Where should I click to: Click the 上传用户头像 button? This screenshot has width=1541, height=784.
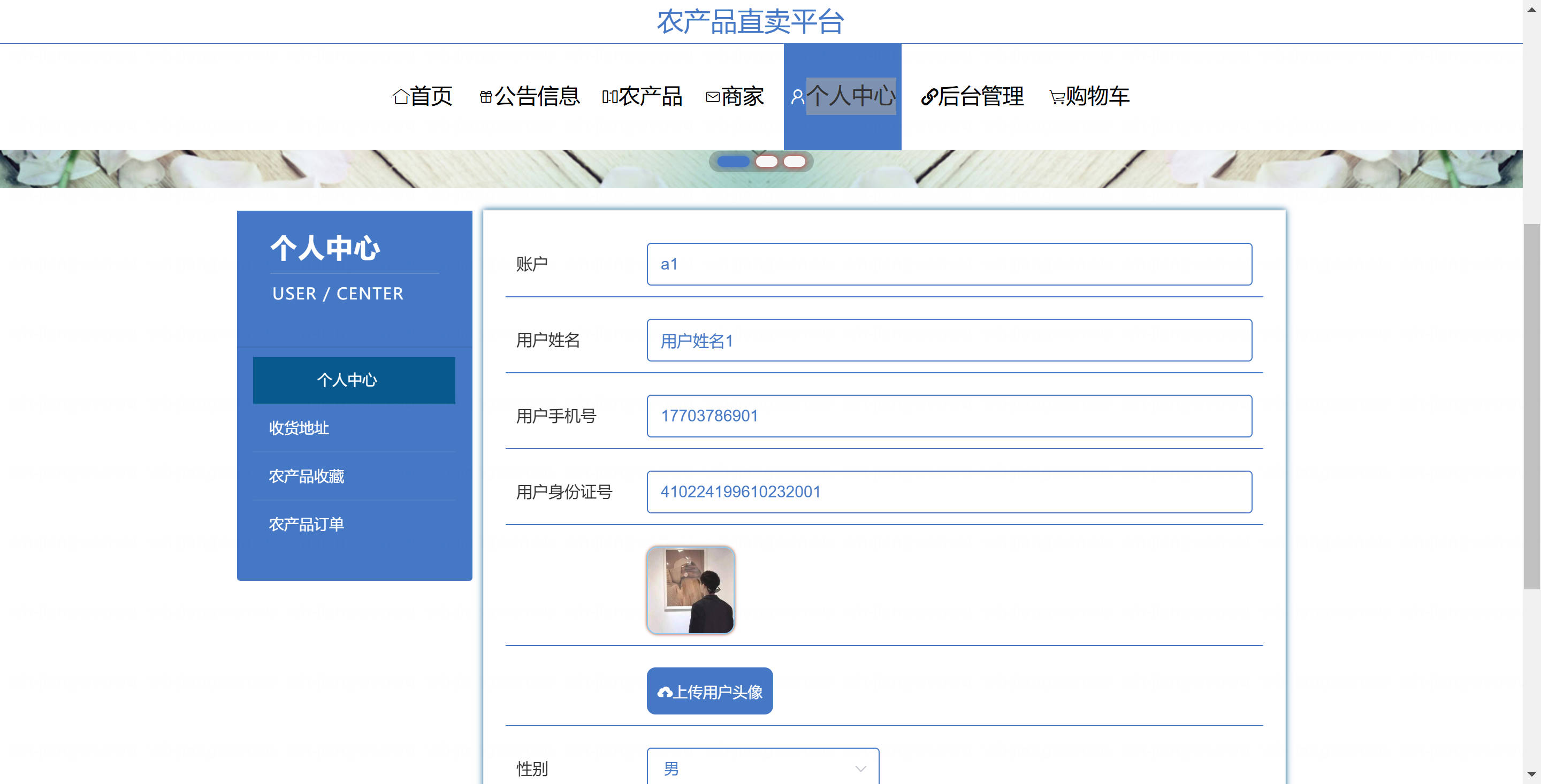click(x=710, y=691)
